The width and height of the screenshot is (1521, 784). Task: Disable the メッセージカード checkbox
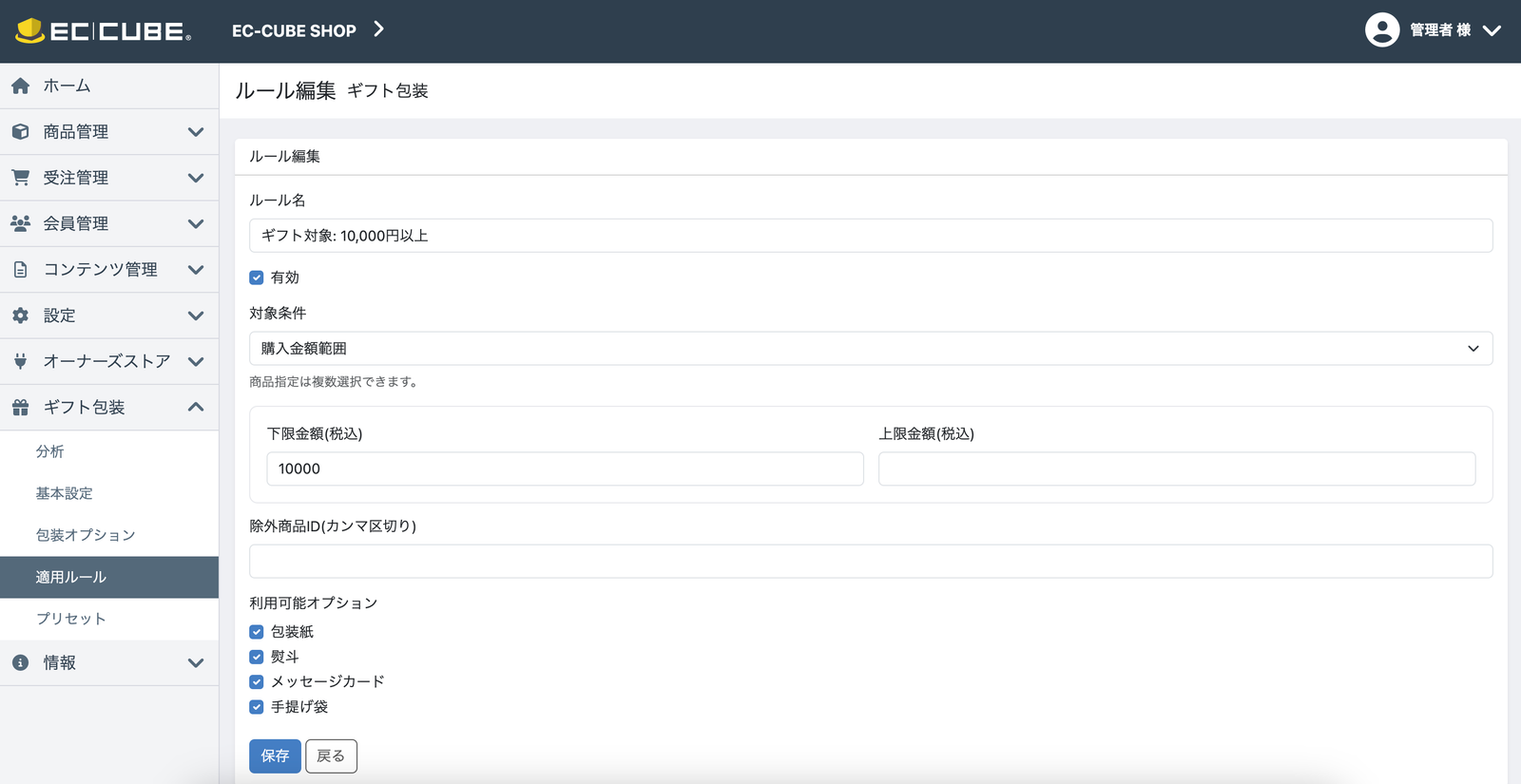(x=257, y=682)
